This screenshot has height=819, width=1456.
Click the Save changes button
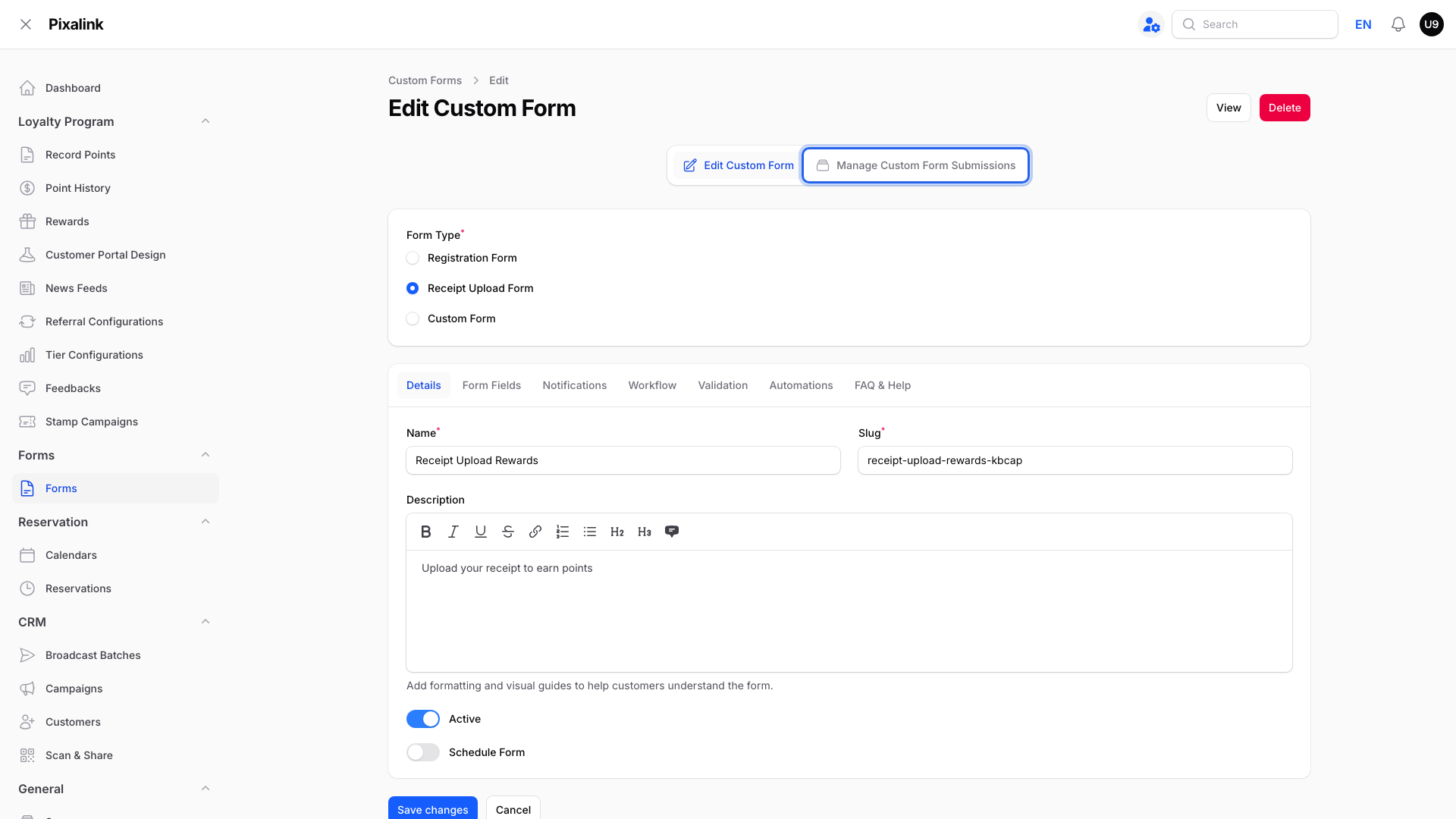433,808
